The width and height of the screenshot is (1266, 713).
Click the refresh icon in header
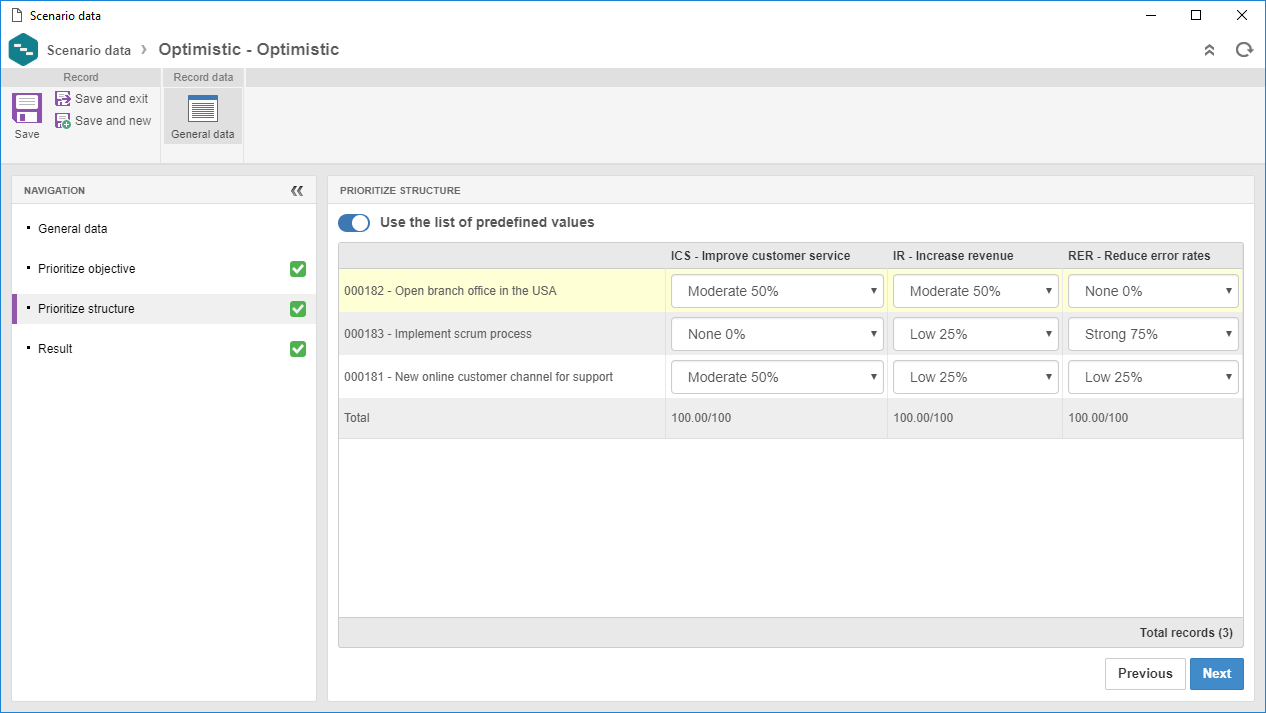[x=1244, y=50]
